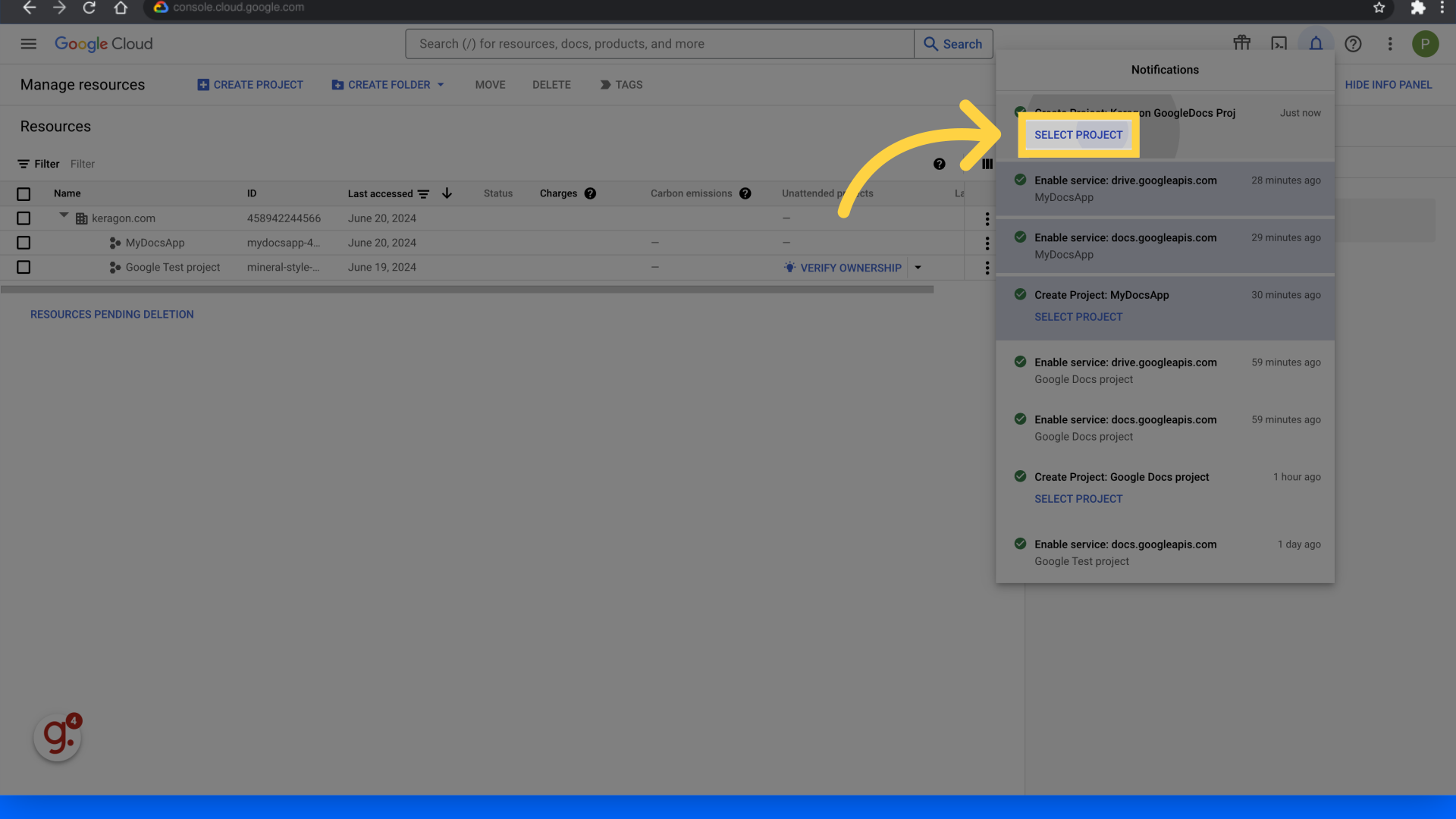Screen dimensions: 1456x819
Task: Activate Cloud Shell terminal icon
Action: [1279, 43]
